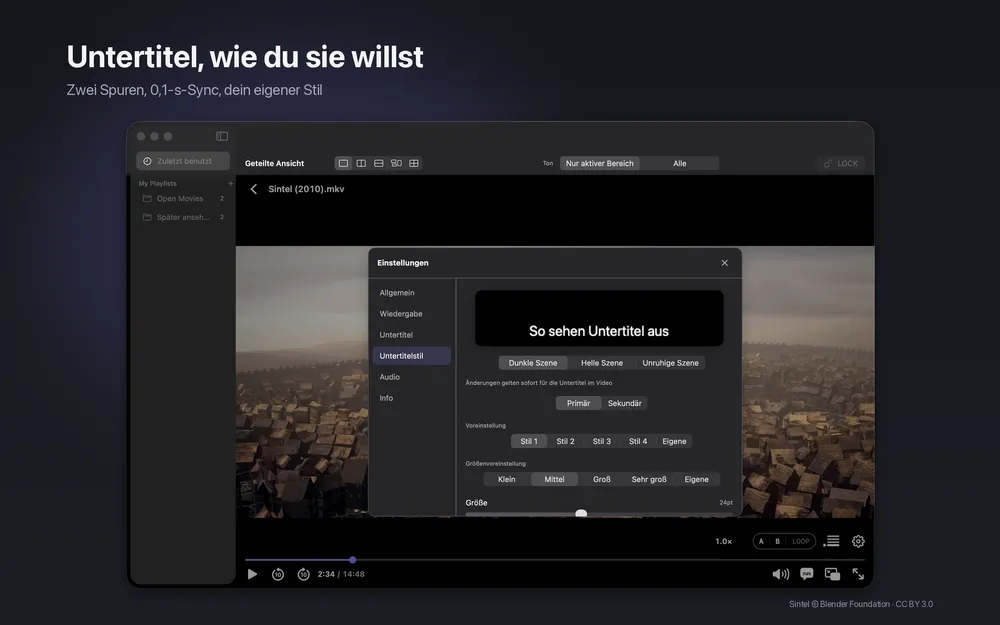Apply preset Stil 1
Image resolution: width=1000 pixels, height=625 pixels.
(x=529, y=441)
